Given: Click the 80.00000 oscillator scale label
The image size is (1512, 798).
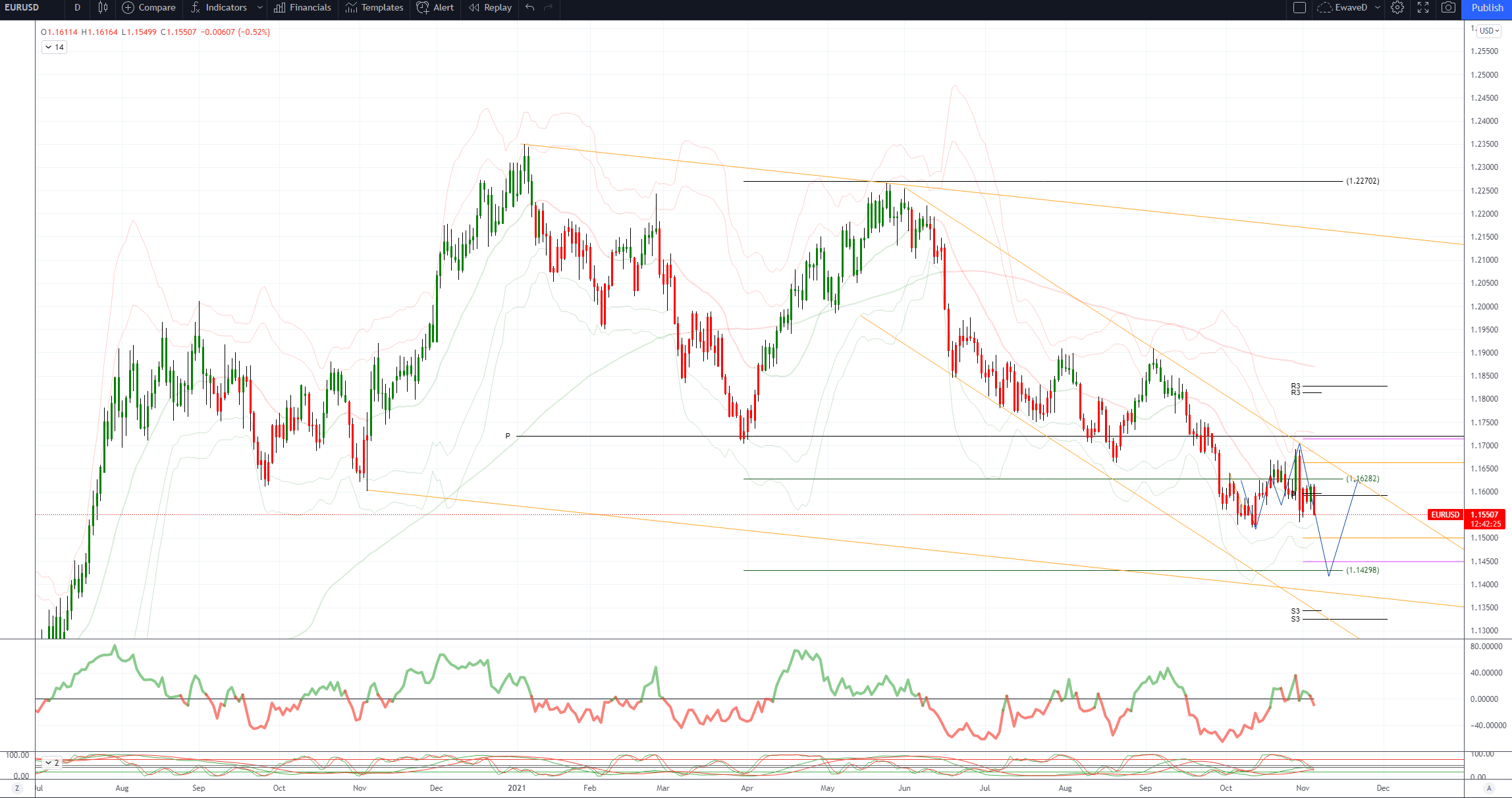Looking at the screenshot, I should [x=1487, y=647].
